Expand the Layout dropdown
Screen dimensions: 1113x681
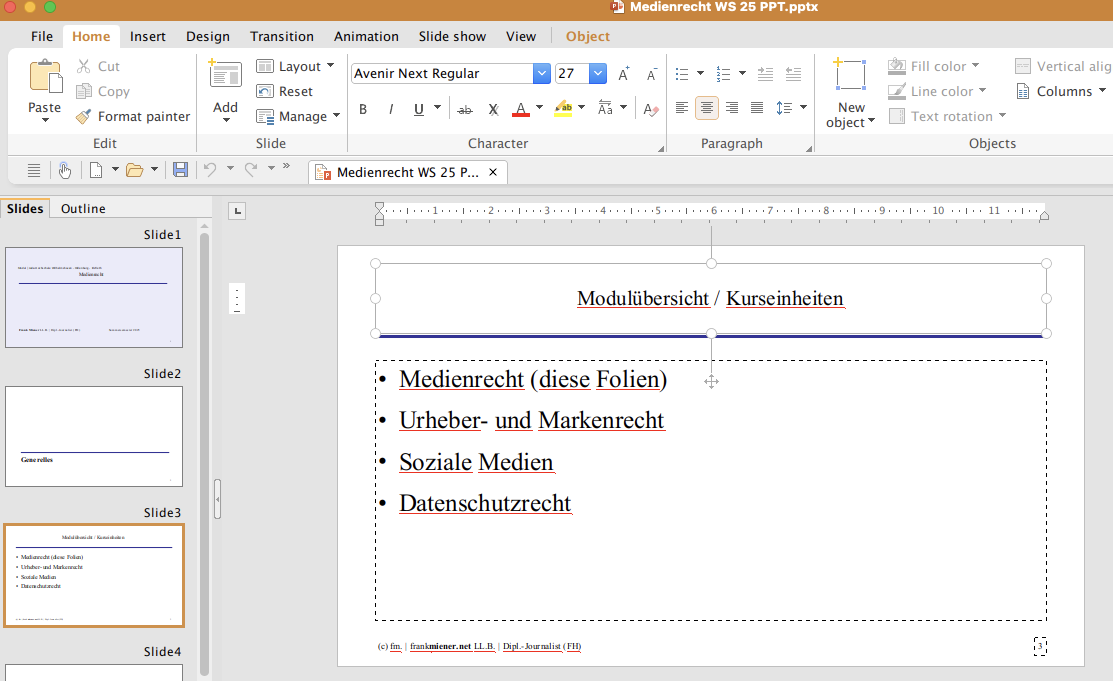[330, 65]
